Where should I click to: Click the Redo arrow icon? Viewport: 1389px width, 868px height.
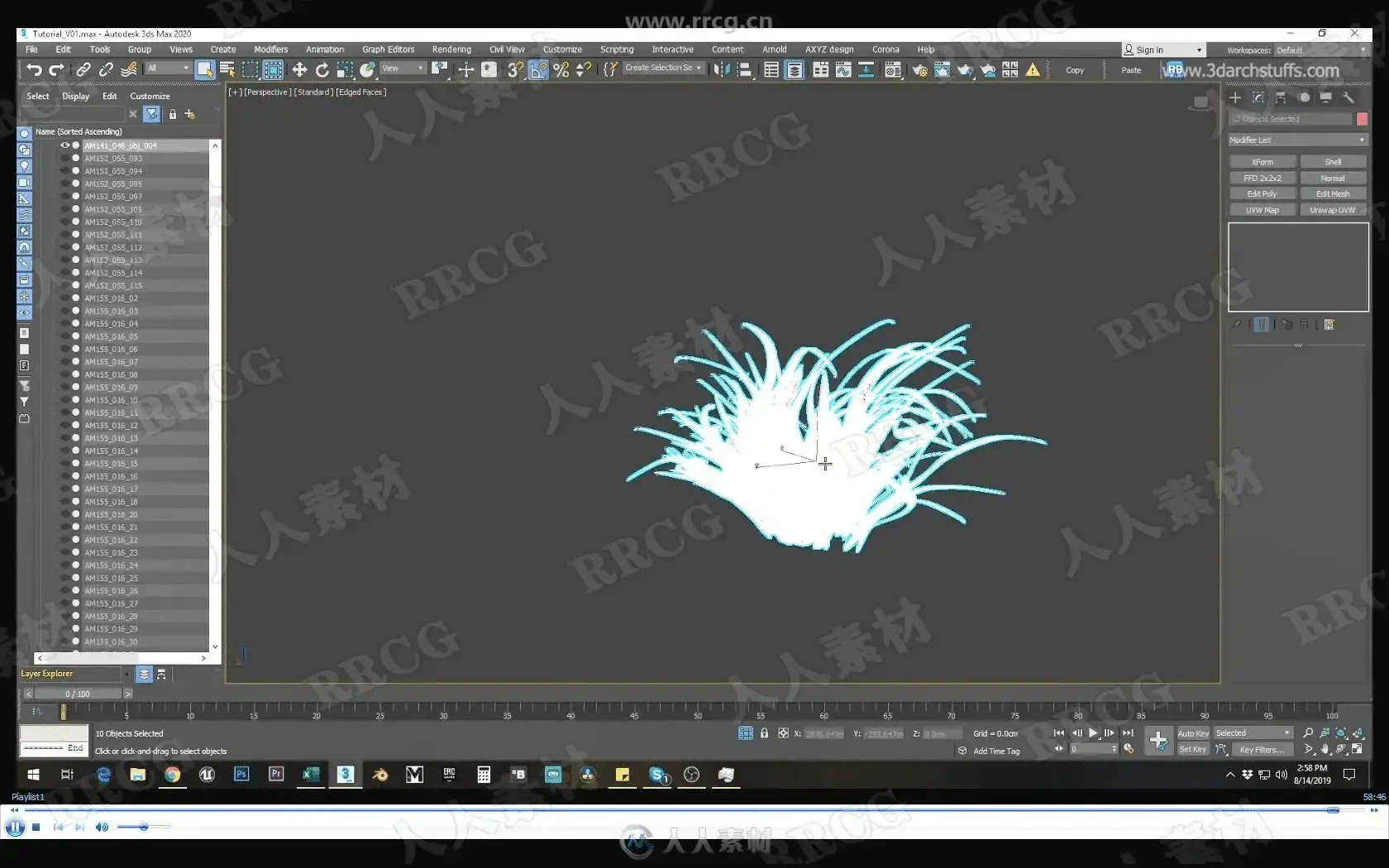point(56,70)
